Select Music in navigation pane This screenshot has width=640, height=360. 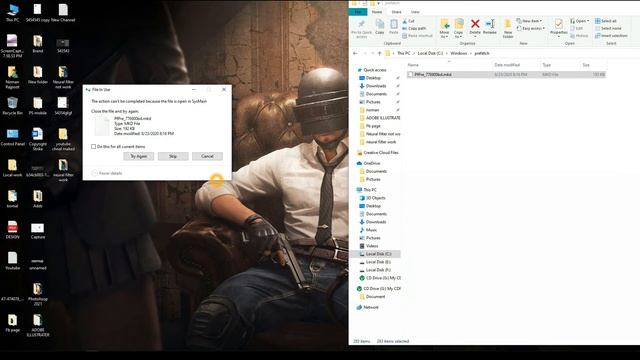click(368, 230)
